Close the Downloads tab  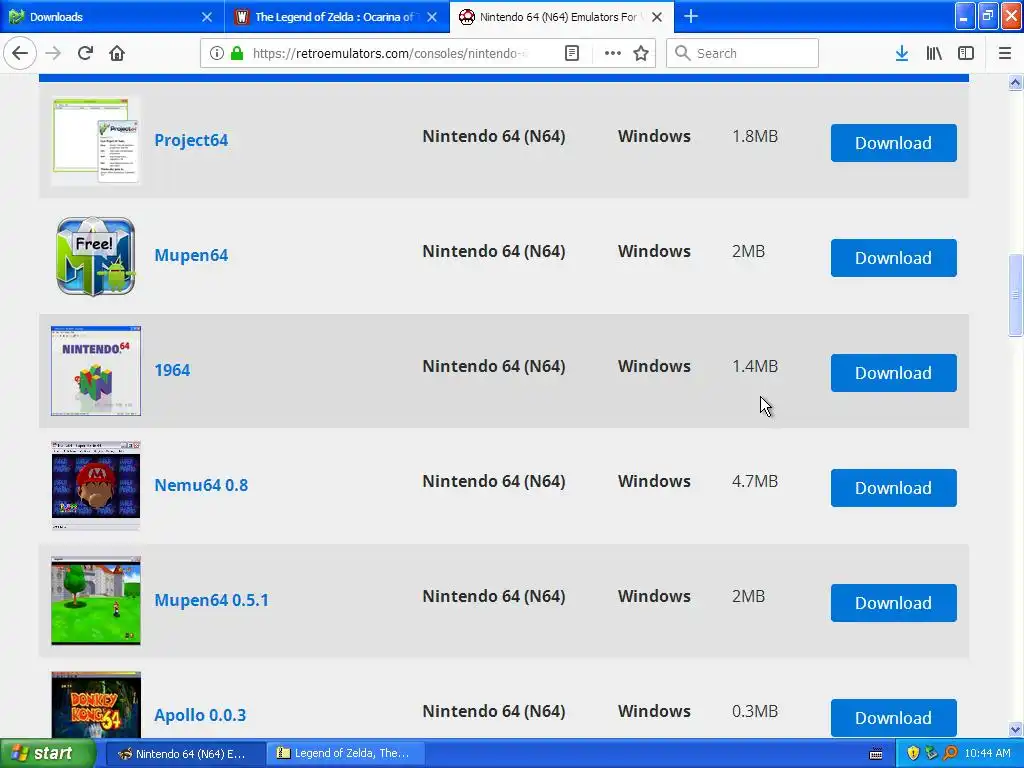[x=207, y=17]
